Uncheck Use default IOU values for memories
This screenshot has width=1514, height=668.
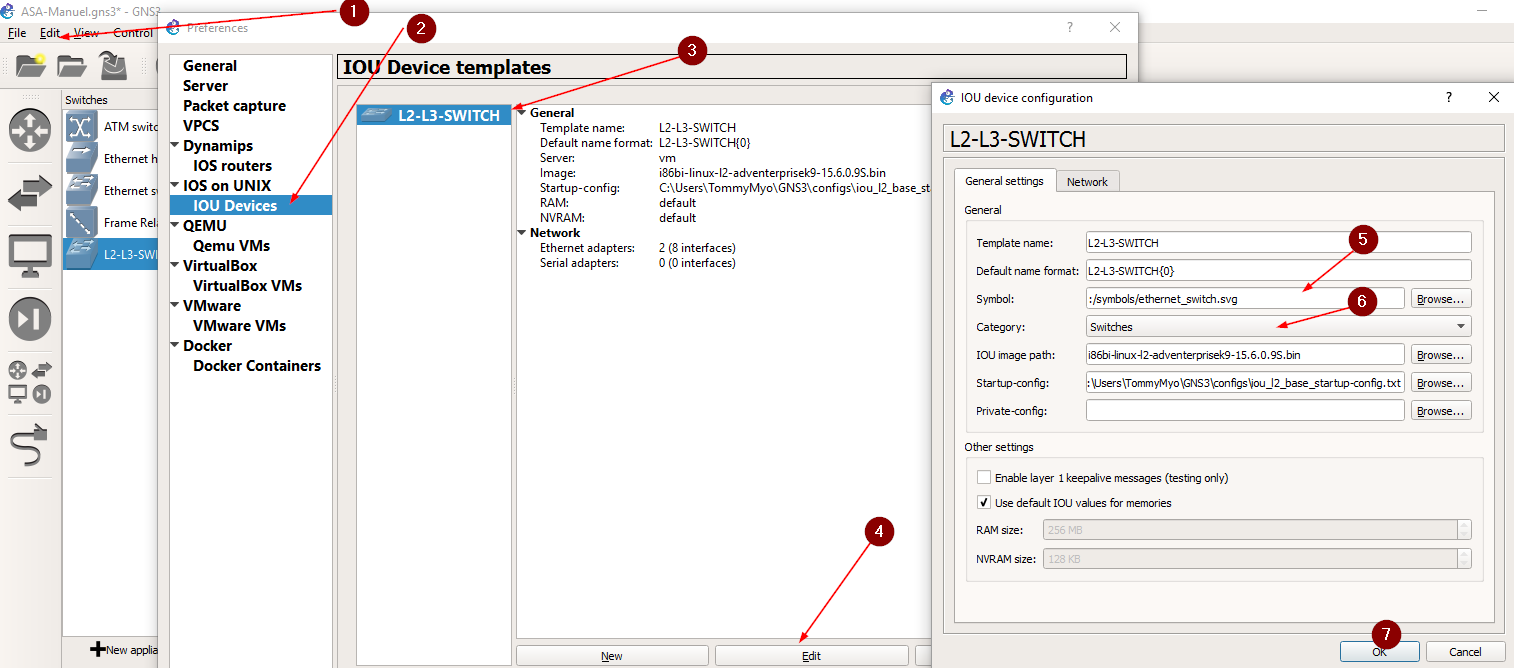coord(984,503)
